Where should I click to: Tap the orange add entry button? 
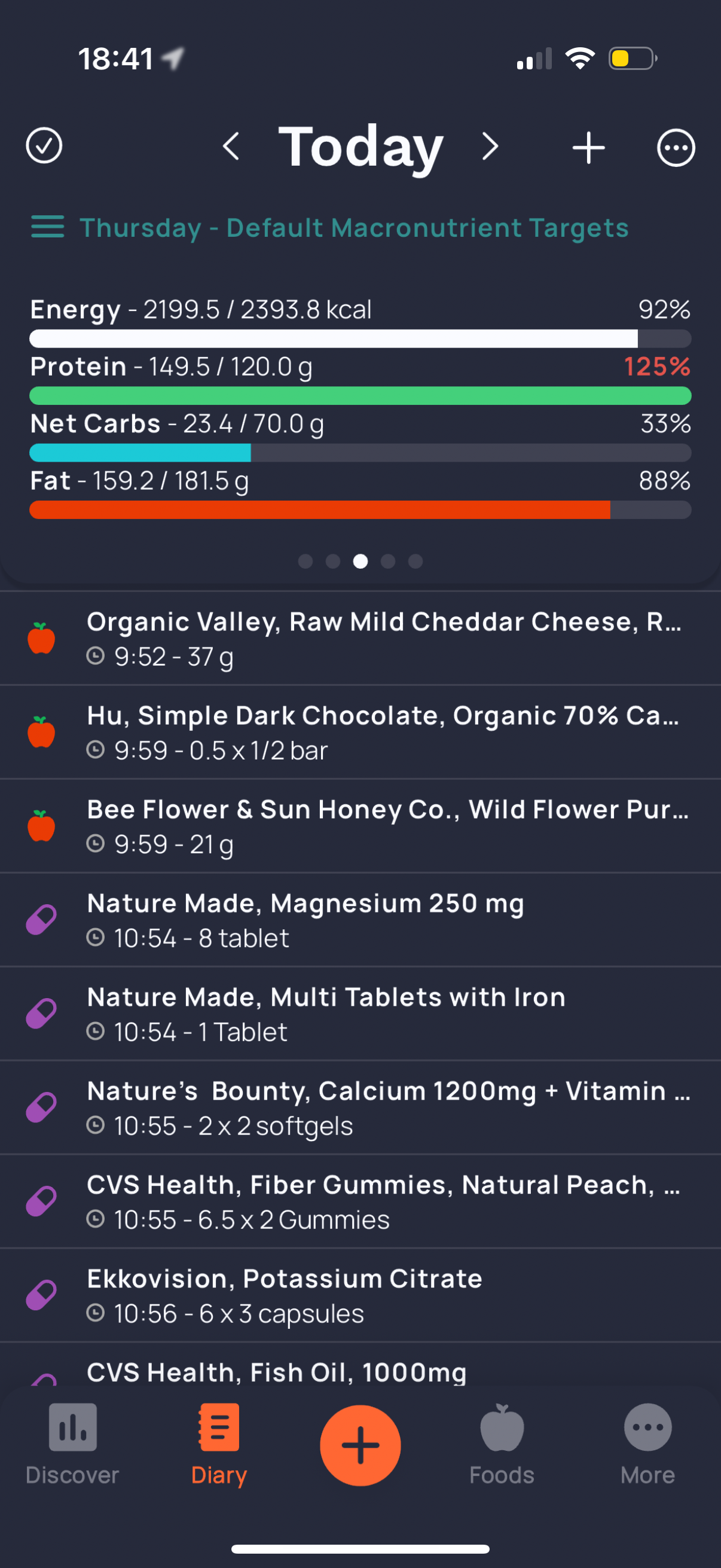pyautogui.click(x=360, y=1445)
